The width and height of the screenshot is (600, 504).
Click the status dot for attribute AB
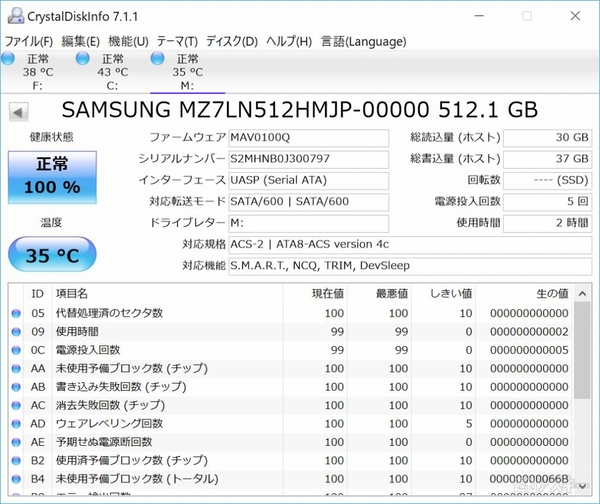(x=16, y=387)
